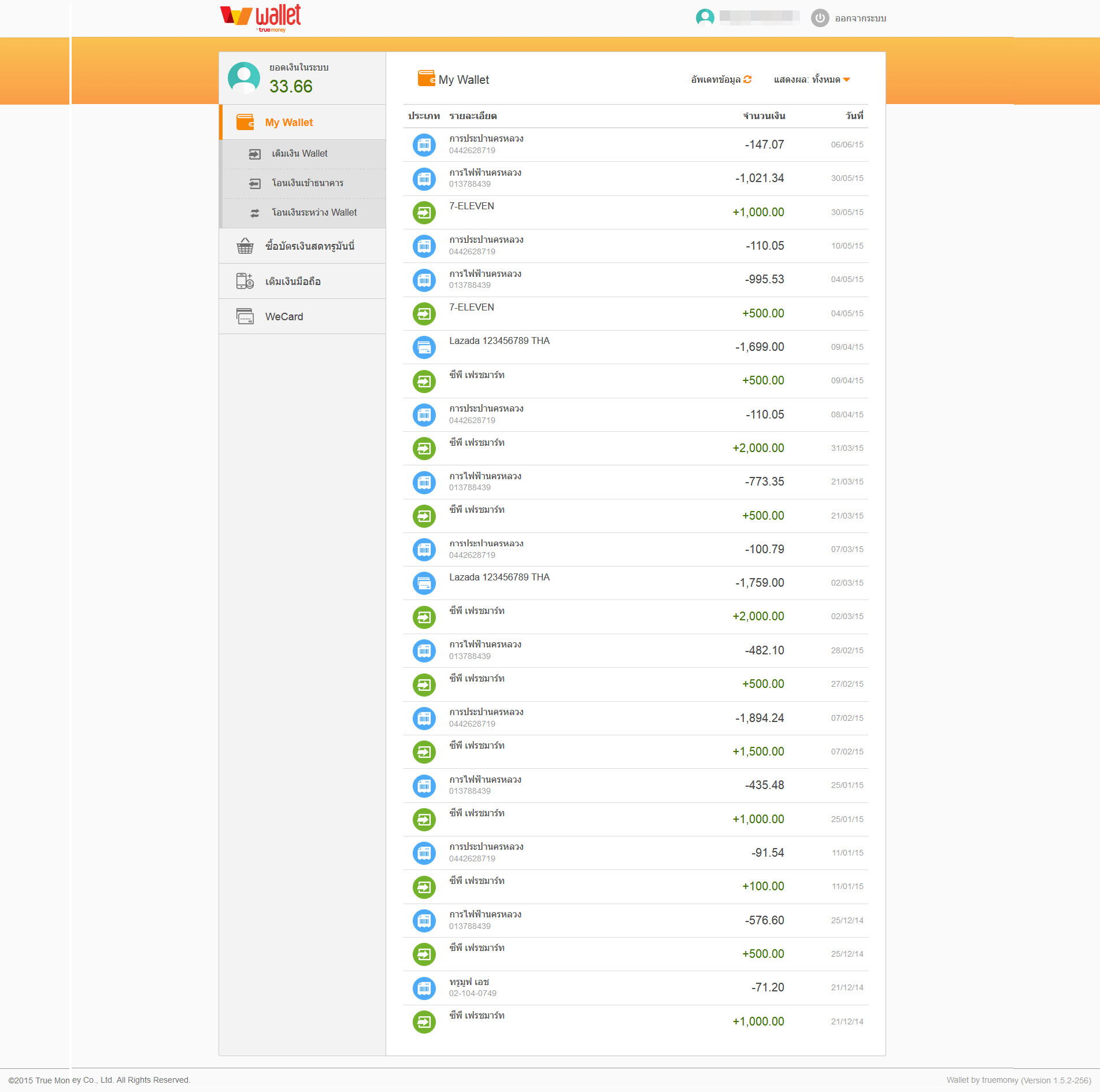1100x1092 pixels.
Task: Click the WeCard card icon
Action: click(245, 317)
